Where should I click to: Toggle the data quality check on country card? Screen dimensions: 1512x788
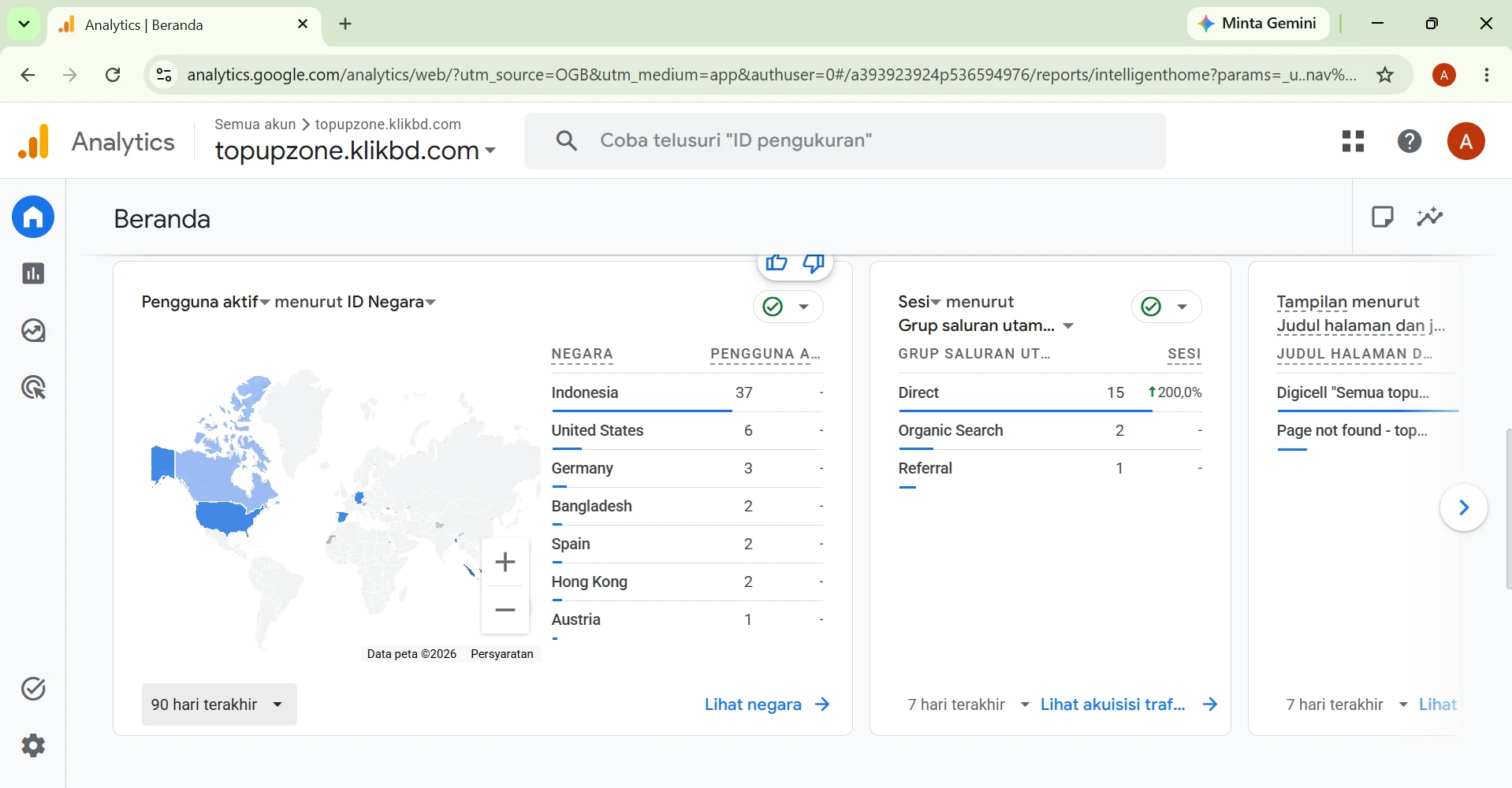[788, 307]
